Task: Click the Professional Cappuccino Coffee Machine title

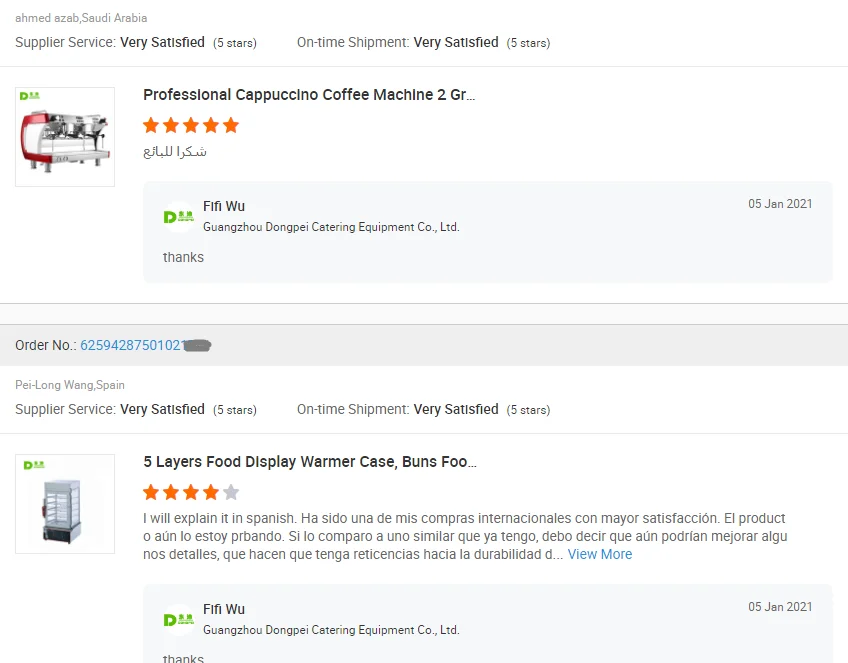Action: coord(309,95)
